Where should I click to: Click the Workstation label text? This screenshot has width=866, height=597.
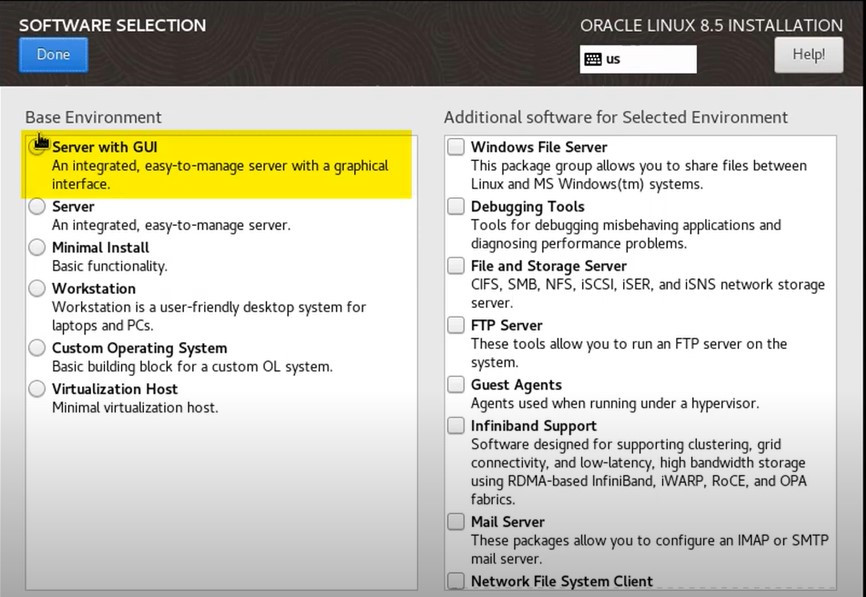93,288
